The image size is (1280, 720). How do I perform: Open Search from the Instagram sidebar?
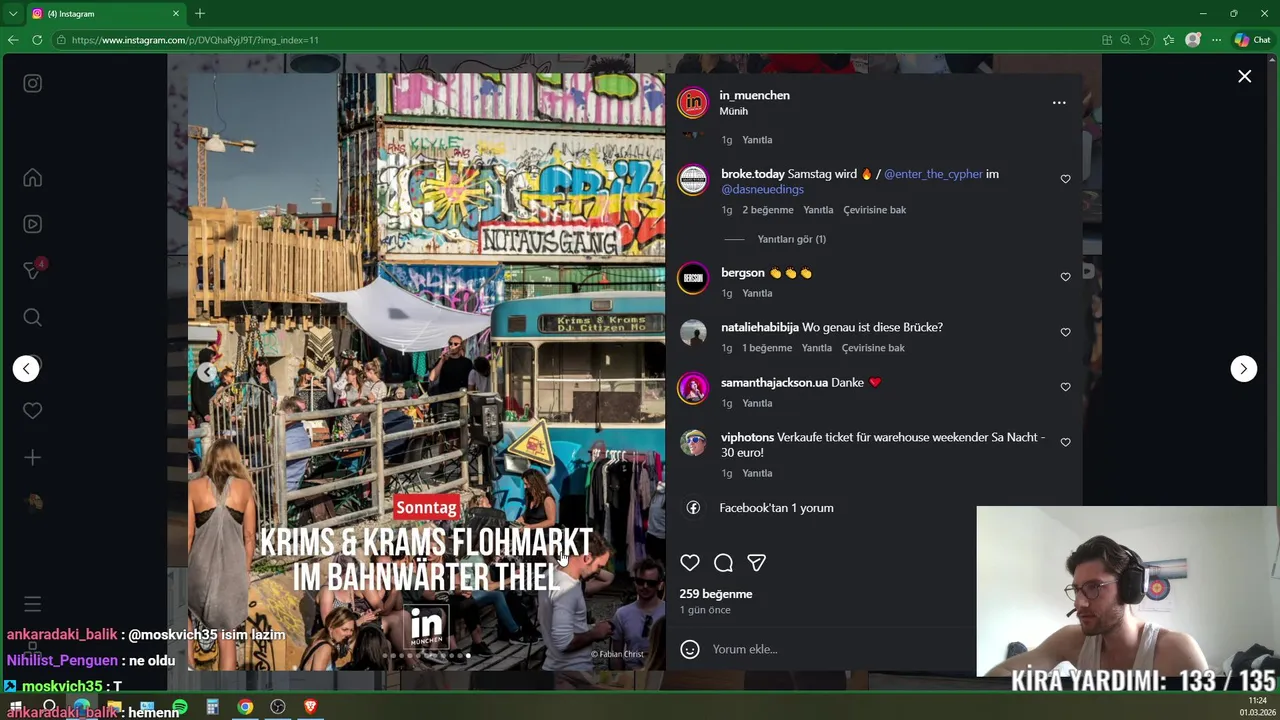pyautogui.click(x=33, y=317)
